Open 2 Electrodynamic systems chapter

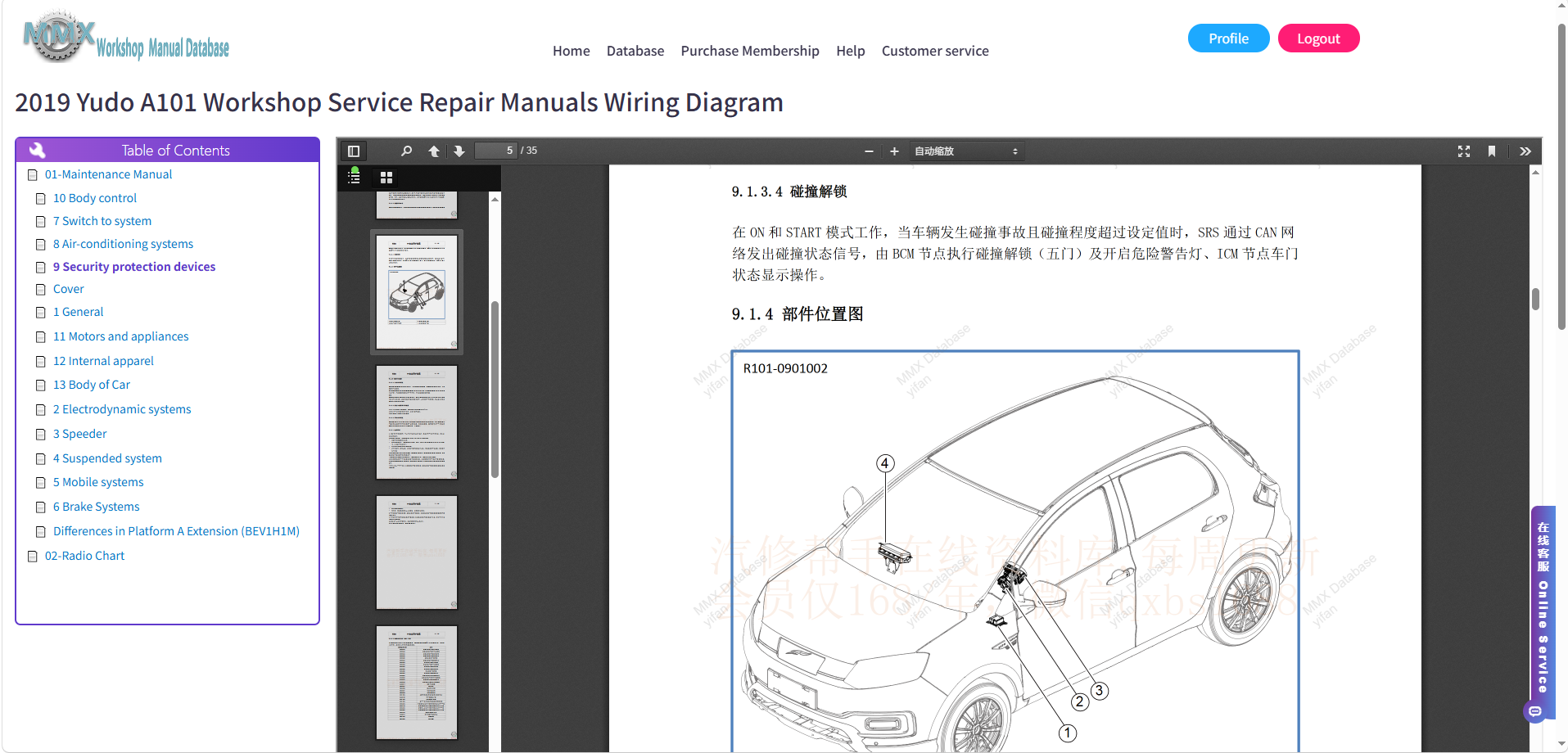(x=122, y=409)
